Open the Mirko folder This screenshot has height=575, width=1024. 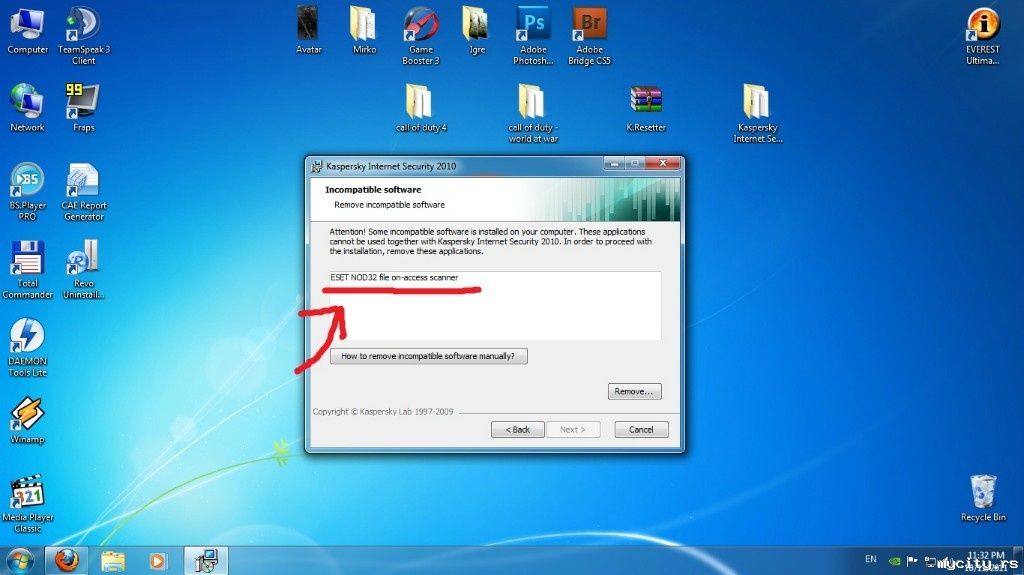point(364,31)
